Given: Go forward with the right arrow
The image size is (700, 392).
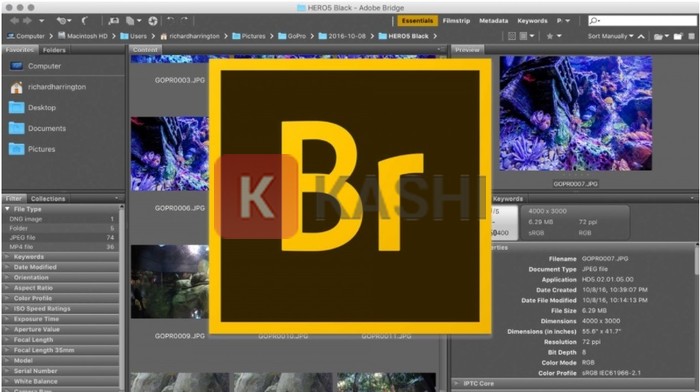Looking at the screenshot, I should [27, 21].
